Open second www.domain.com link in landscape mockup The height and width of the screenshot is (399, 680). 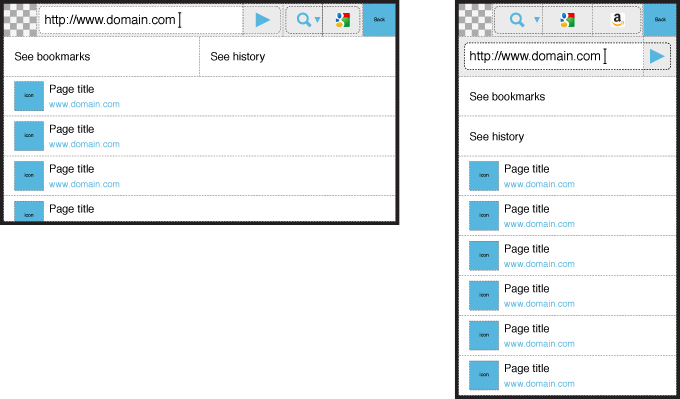84,144
